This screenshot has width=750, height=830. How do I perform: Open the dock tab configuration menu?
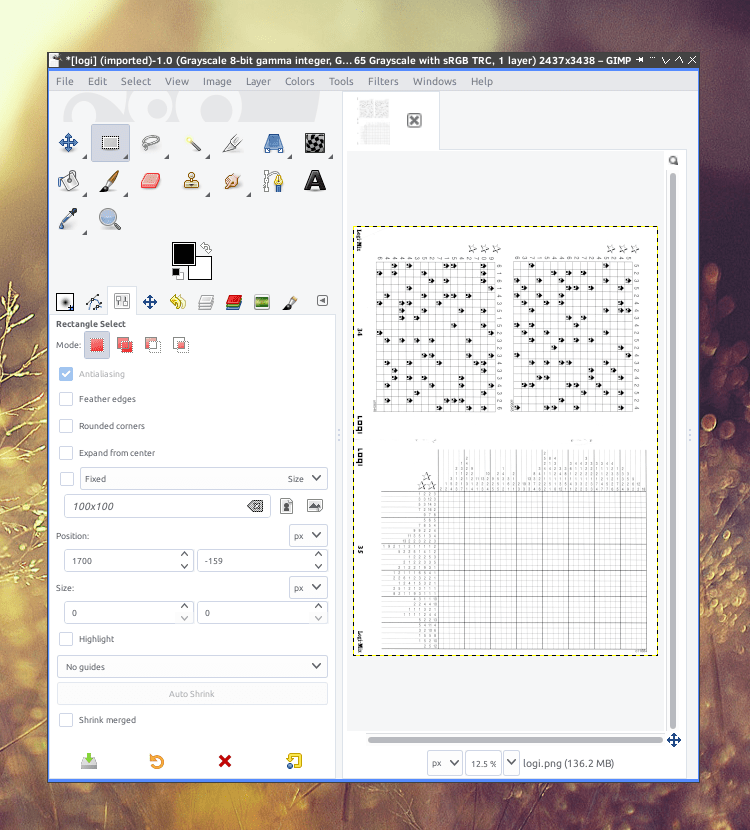(x=322, y=301)
